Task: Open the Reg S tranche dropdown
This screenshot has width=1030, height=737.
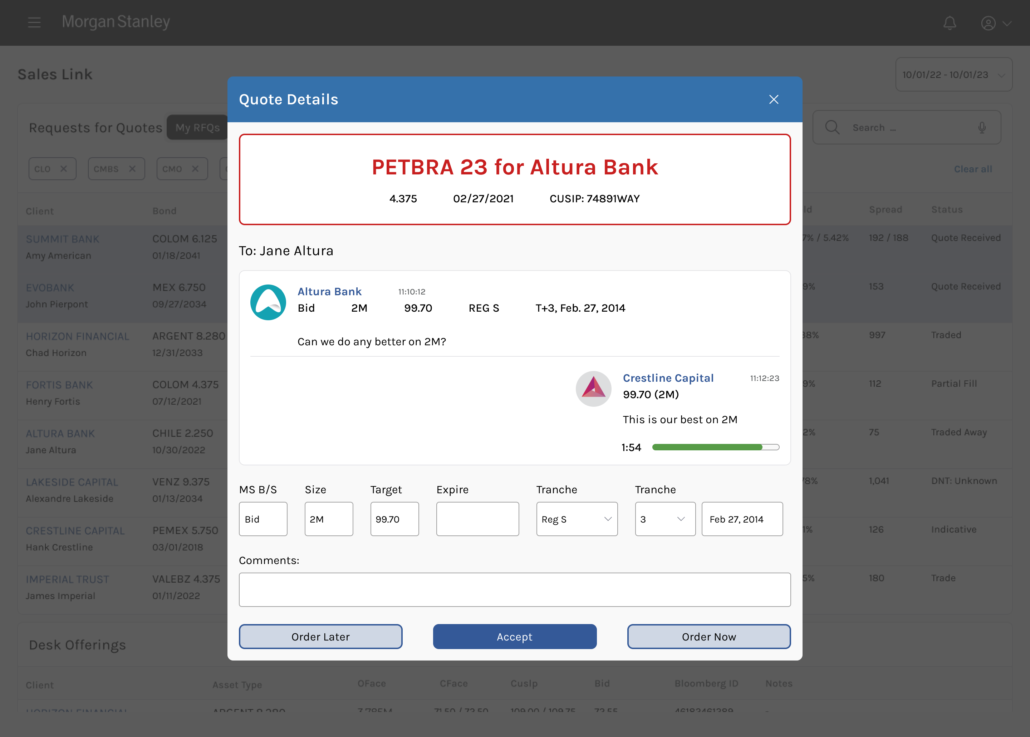Action: tap(577, 519)
